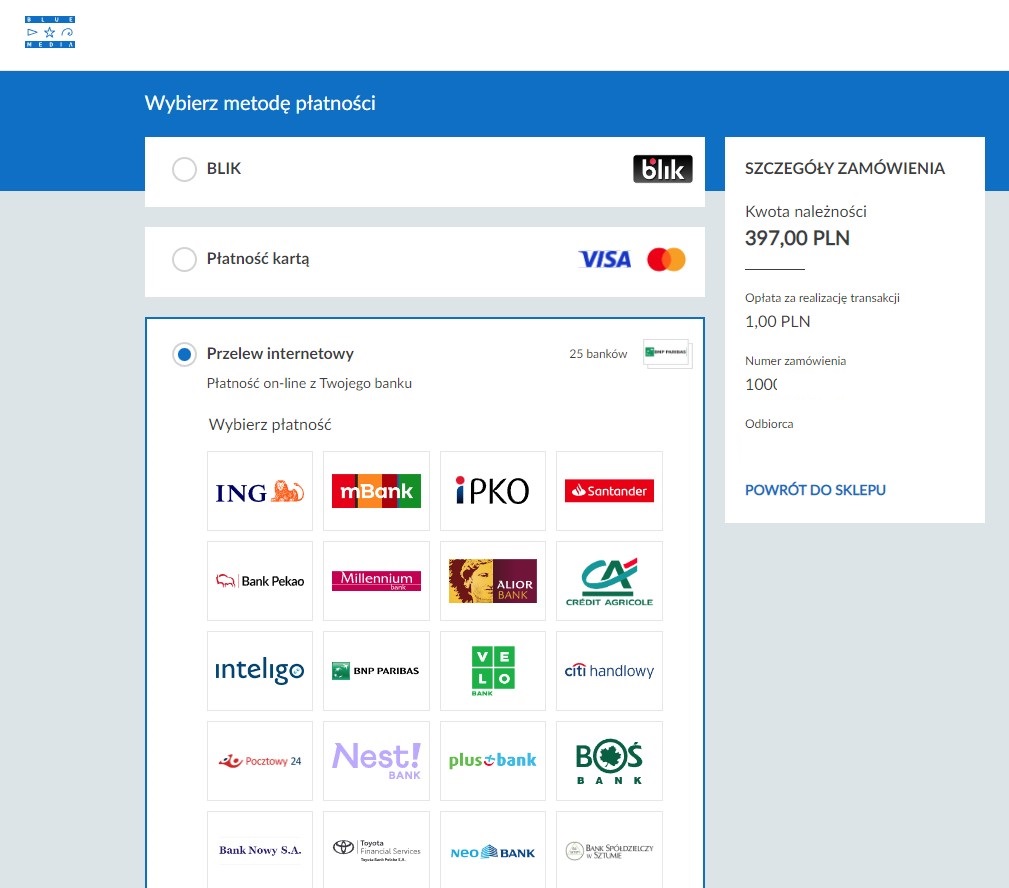1009x888 pixels.
Task: Click 'SZCZEGÓŁY ZAMÓWIENIA' heading
Action: pyautogui.click(x=845, y=169)
